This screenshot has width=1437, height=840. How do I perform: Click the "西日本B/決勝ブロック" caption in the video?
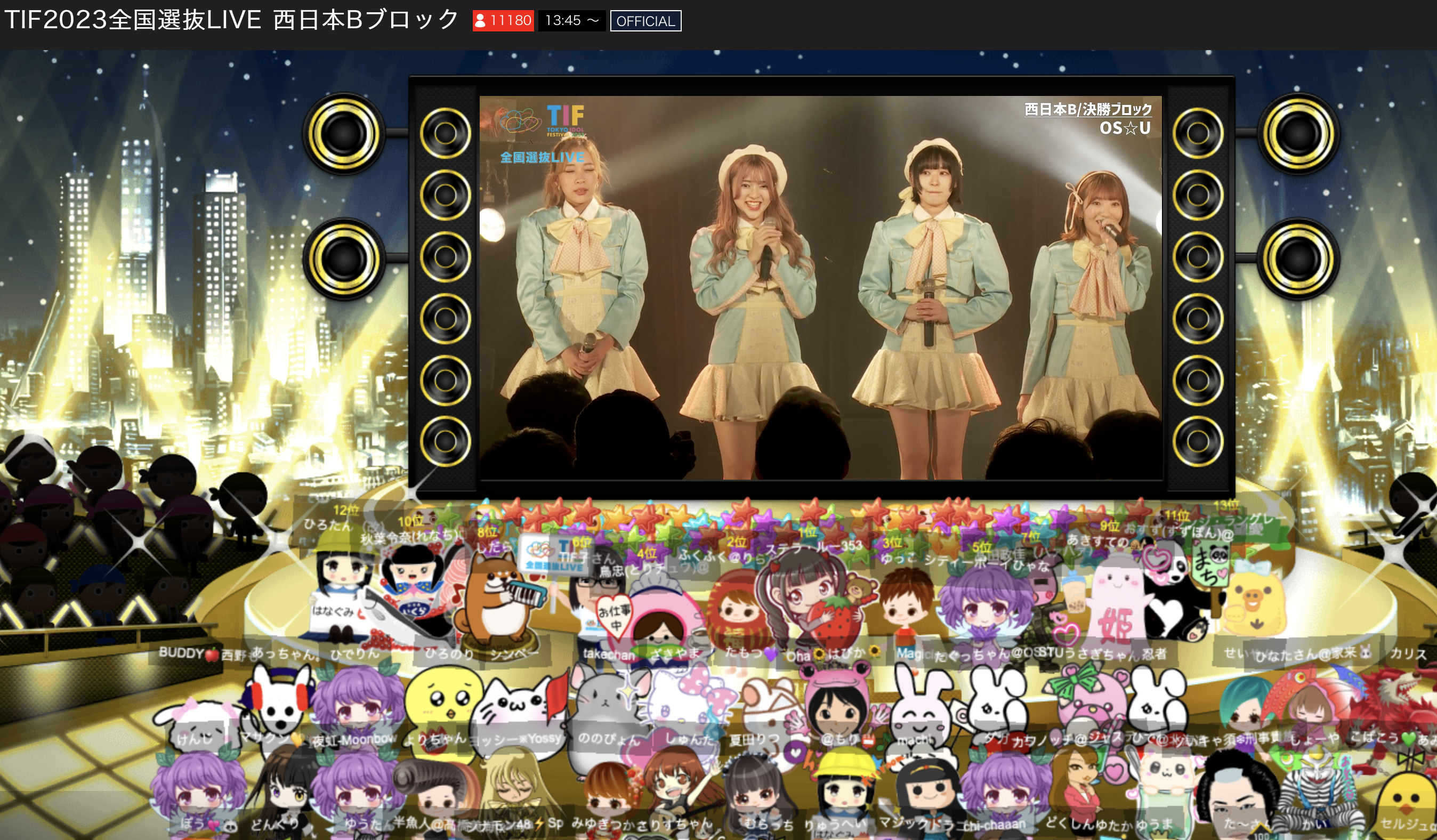coord(1087,109)
